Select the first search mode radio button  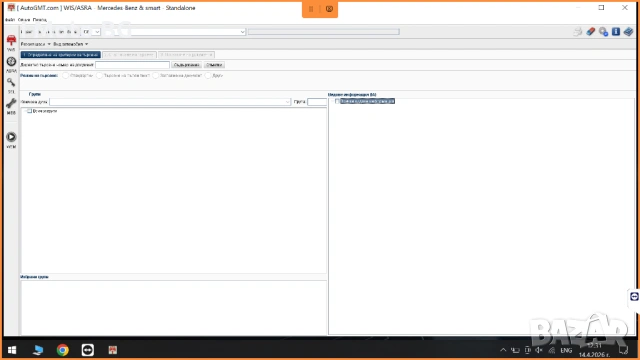[x=65, y=76]
